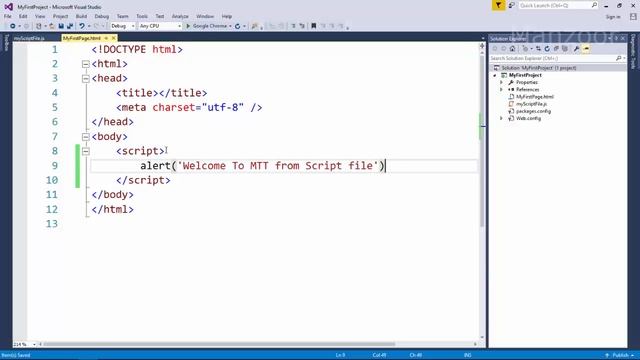Click the yellow notifications flag icon
640x360 pixels.
(x=498, y=5)
